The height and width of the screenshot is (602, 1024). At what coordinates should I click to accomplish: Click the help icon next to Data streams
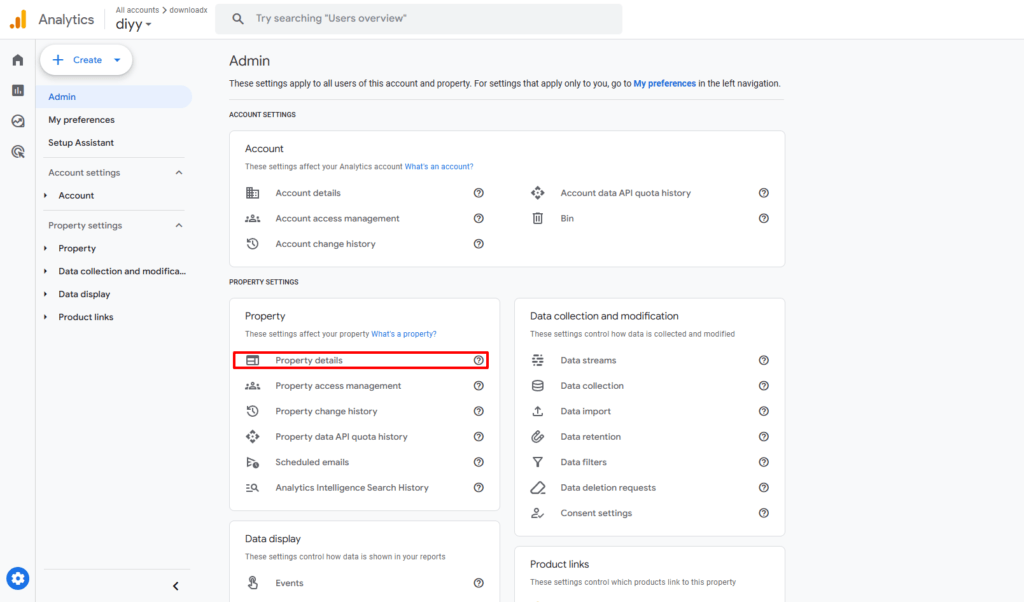click(x=763, y=360)
